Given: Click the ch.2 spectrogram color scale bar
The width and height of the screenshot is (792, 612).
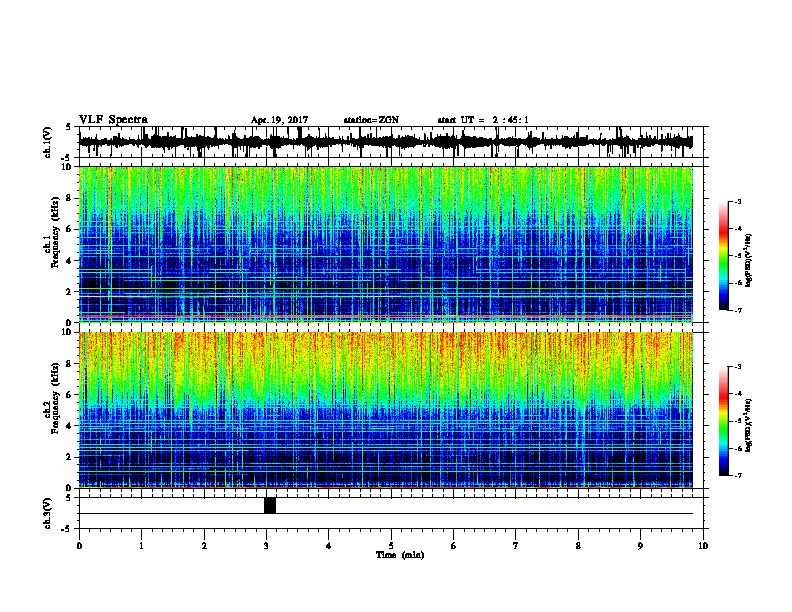Looking at the screenshot, I should point(724,421).
